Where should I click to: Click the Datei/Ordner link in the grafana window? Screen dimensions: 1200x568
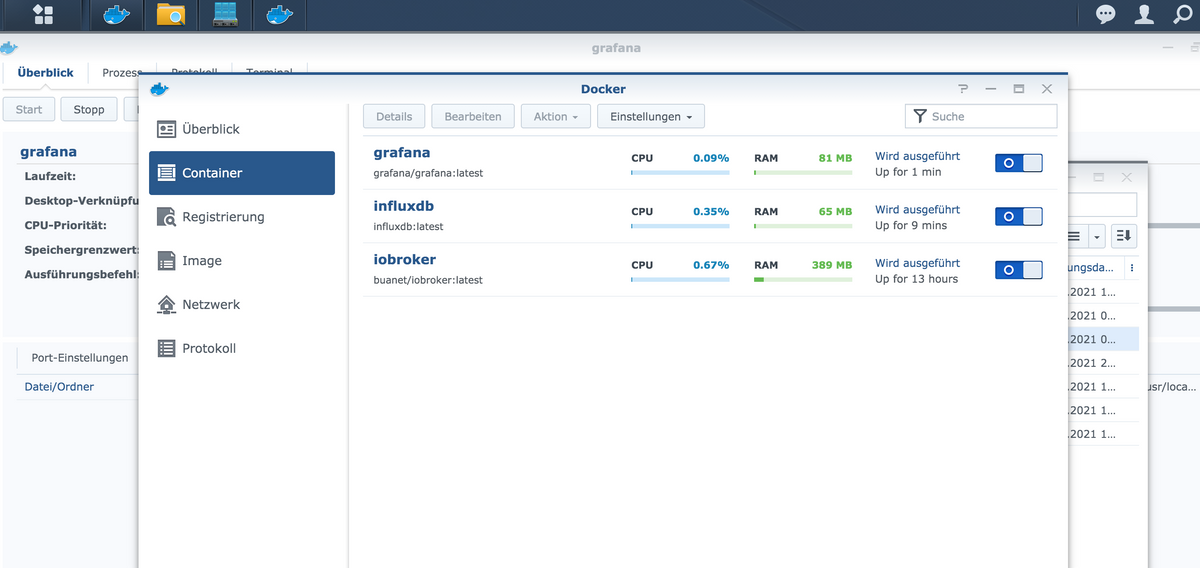pos(59,386)
